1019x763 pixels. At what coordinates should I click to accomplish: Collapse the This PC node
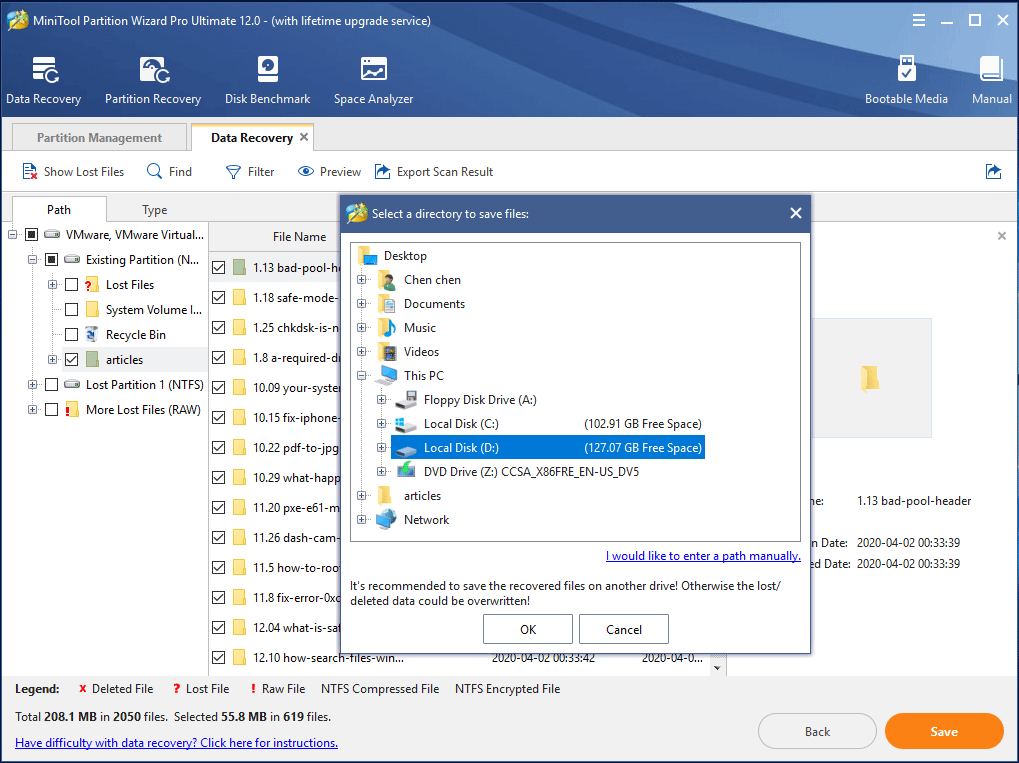[x=362, y=375]
